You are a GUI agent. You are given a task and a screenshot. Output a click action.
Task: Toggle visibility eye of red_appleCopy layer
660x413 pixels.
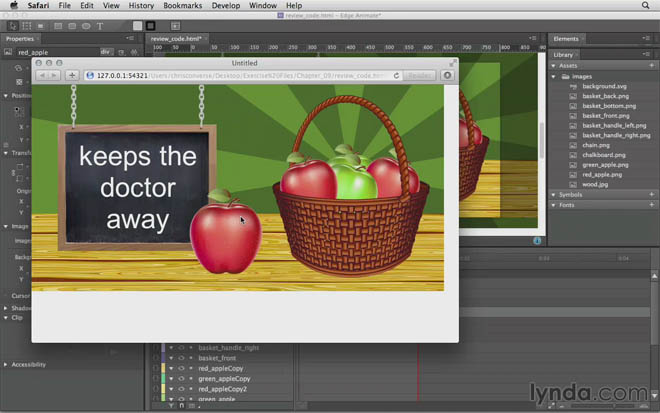click(x=181, y=368)
